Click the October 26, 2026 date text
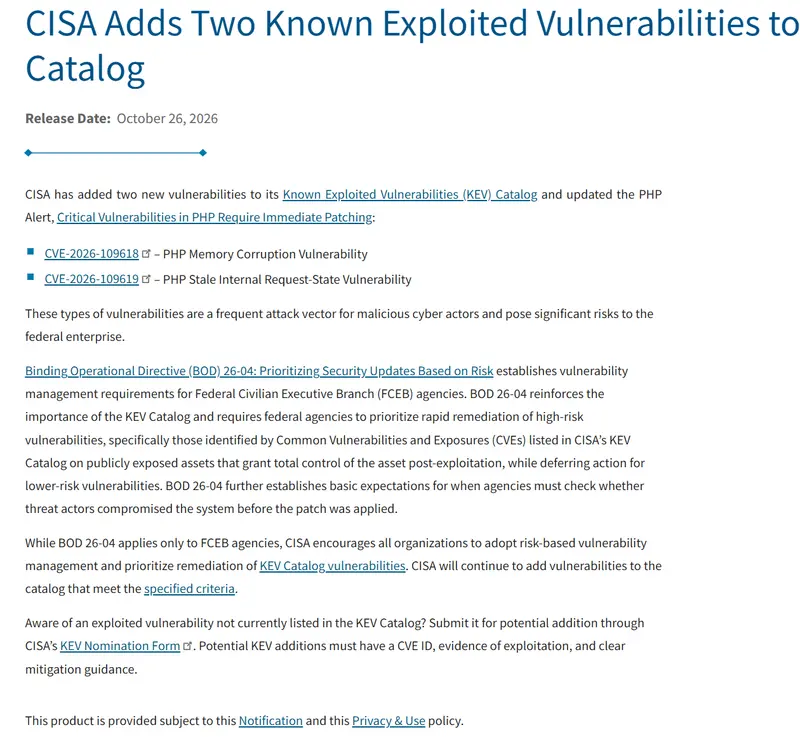Viewport: 800px width, 737px height. (x=167, y=119)
